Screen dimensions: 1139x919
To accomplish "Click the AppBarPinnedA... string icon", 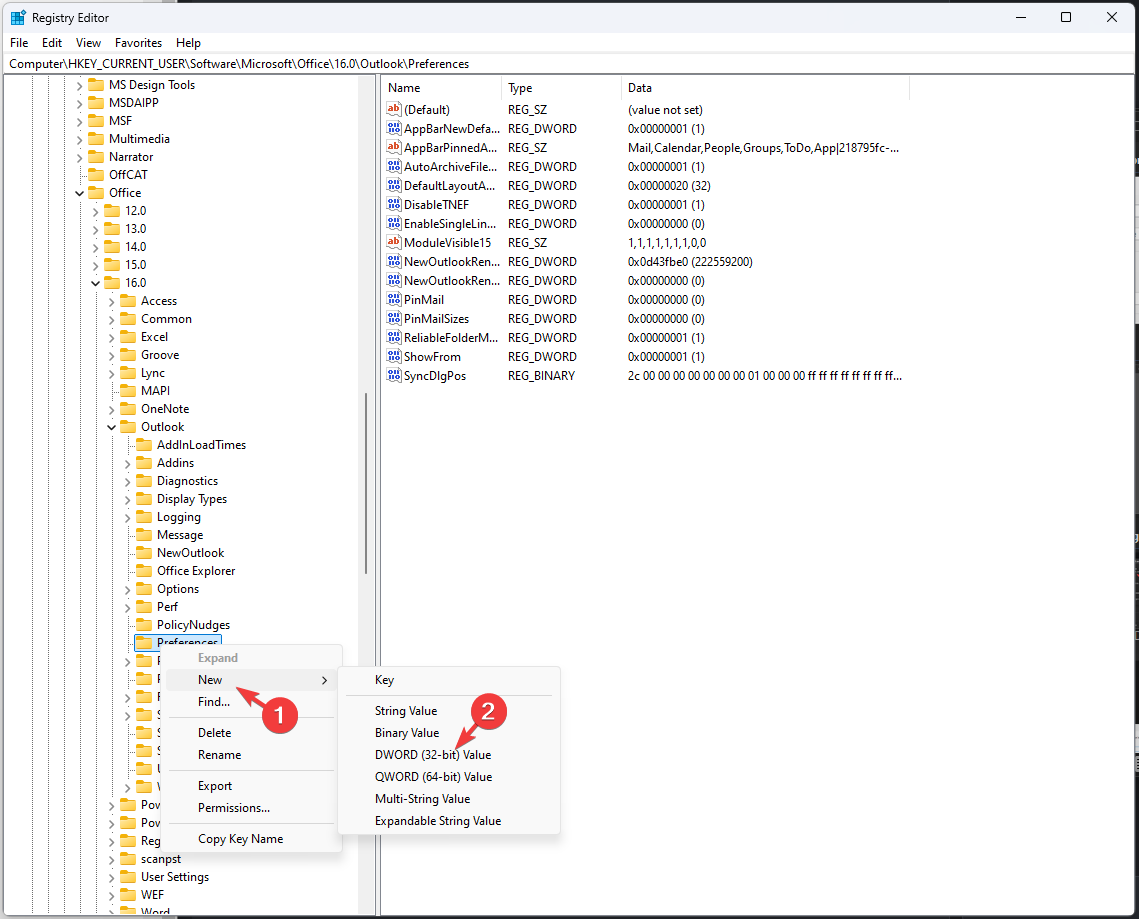I will 394,147.
